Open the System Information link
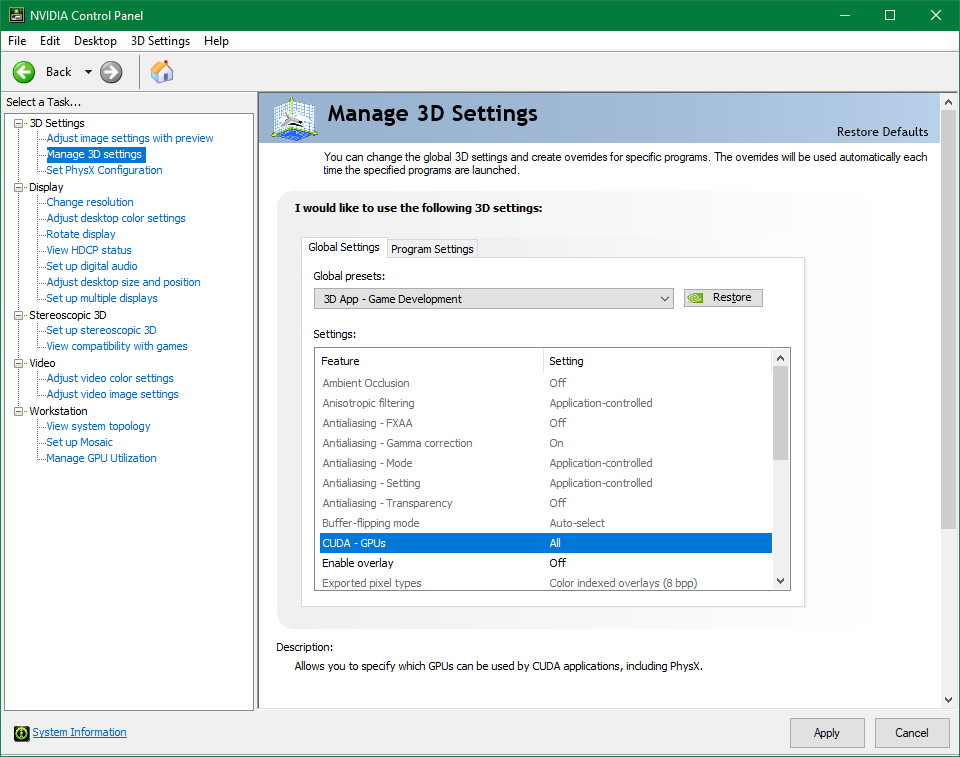Viewport: 960px width, 757px height. [x=79, y=732]
